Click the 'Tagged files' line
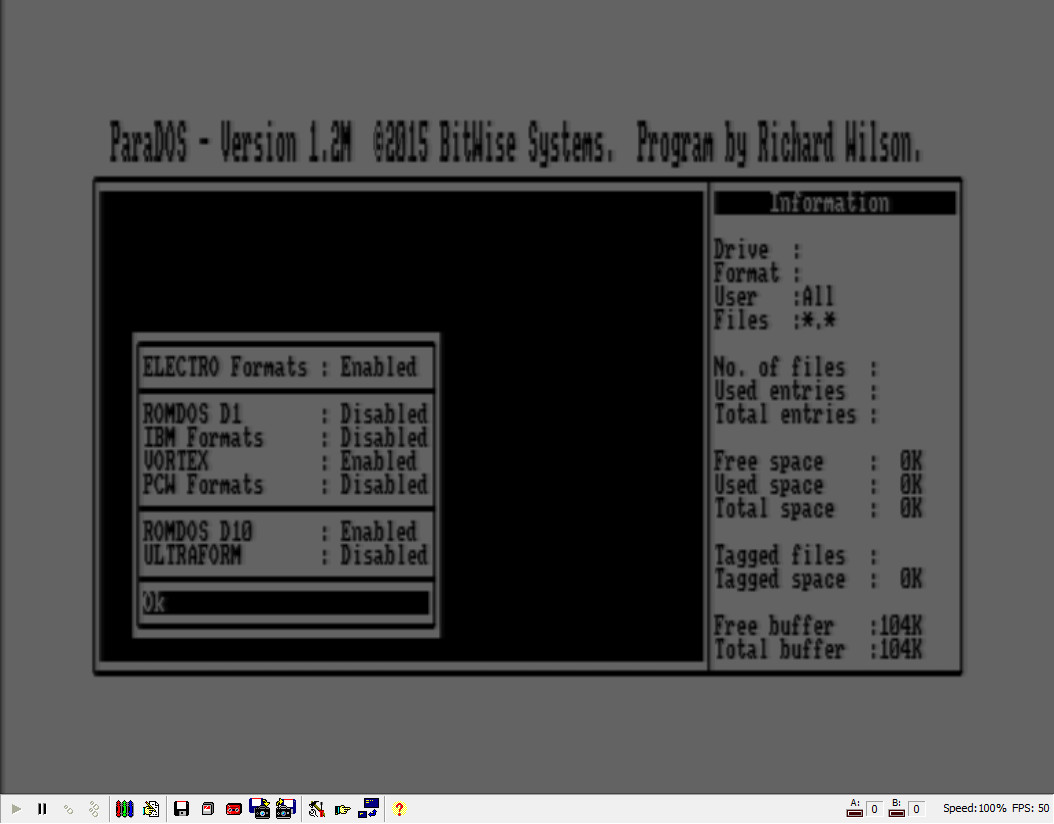 tap(796, 555)
